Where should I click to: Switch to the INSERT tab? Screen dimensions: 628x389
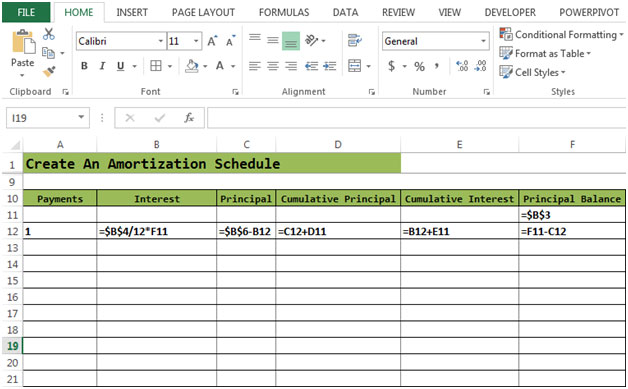click(x=132, y=12)
